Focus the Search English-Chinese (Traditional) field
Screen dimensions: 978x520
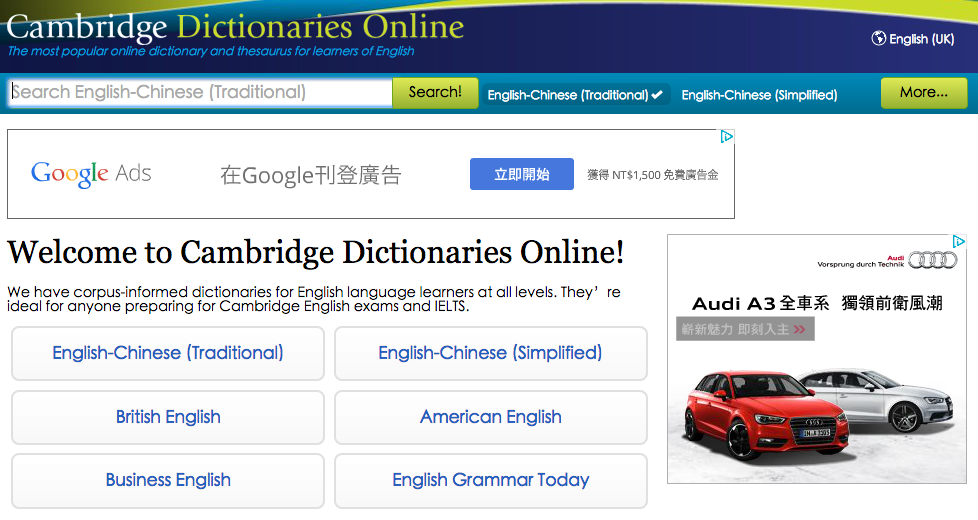(x=200, y=92)
